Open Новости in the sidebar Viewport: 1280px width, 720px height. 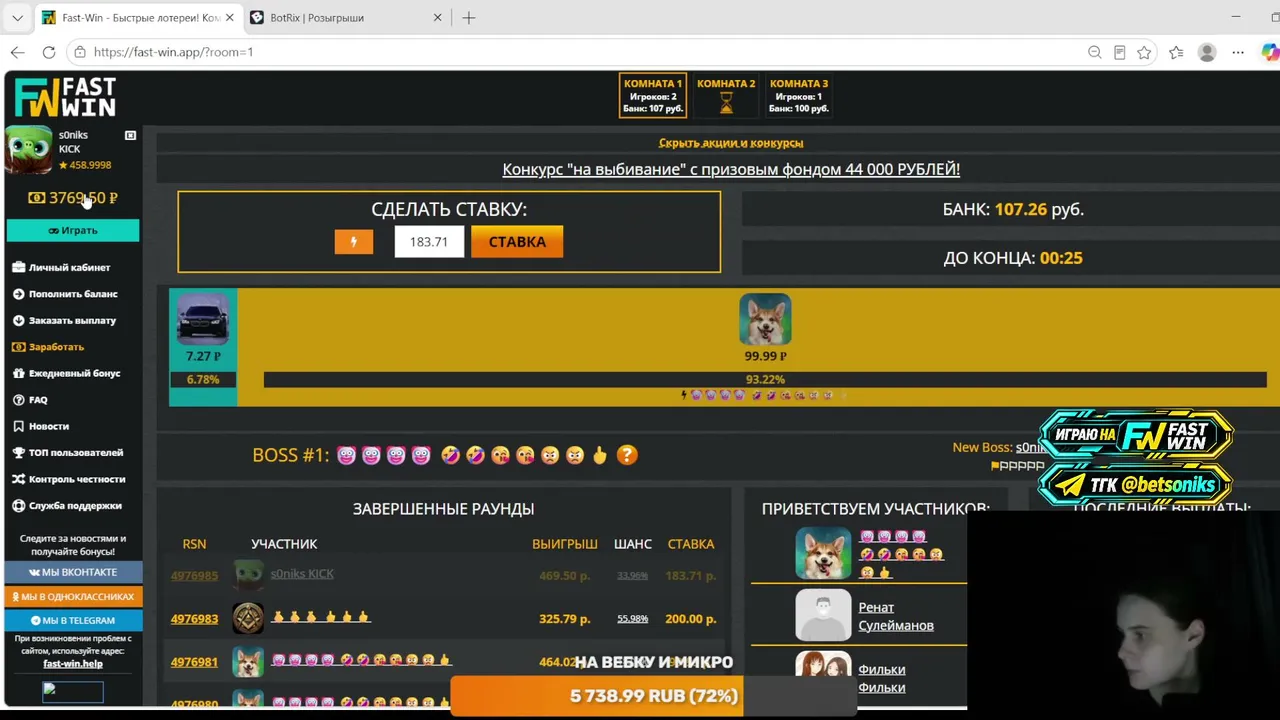[x=49, y=426]
